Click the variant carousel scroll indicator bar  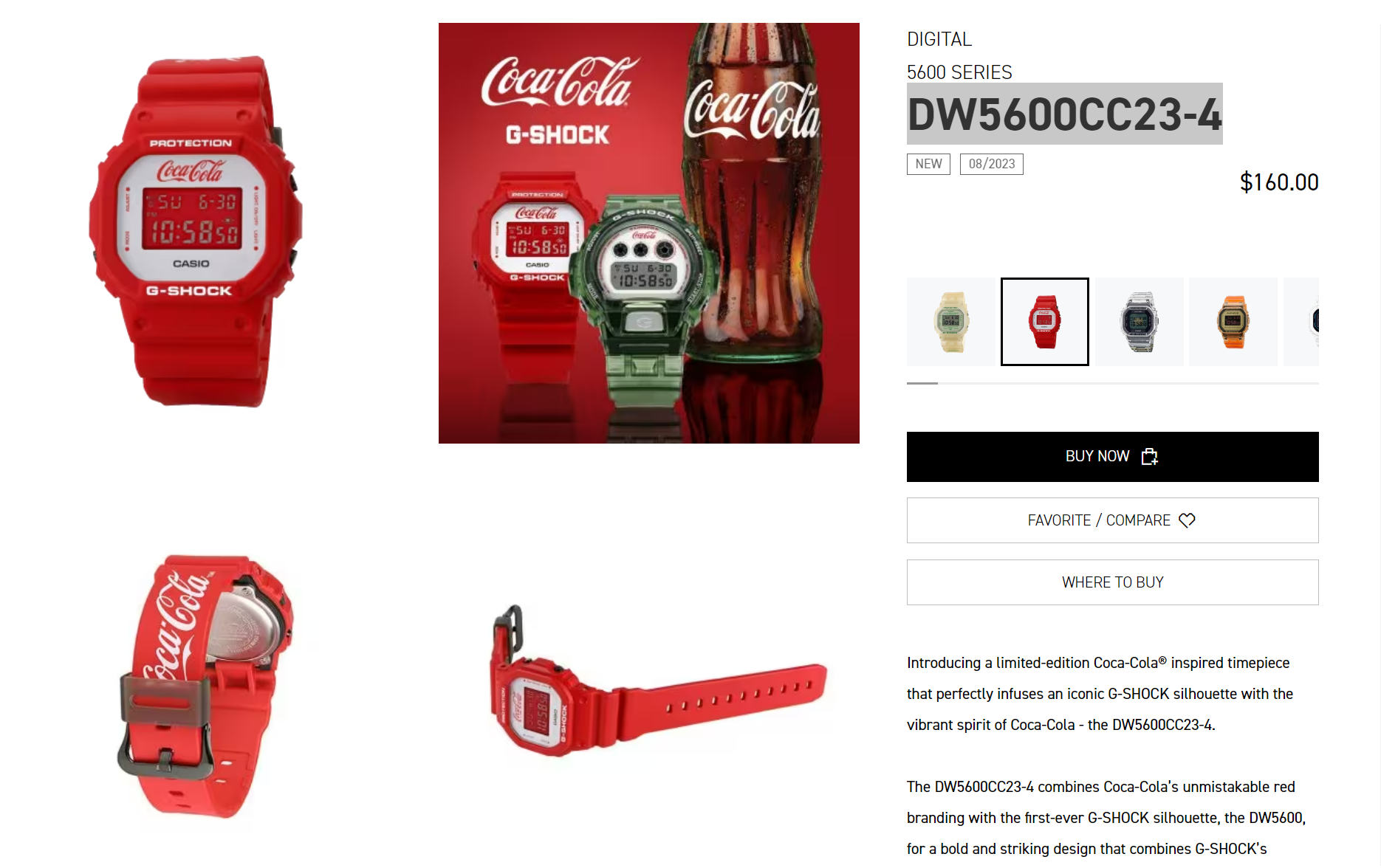coord(1112,383)
